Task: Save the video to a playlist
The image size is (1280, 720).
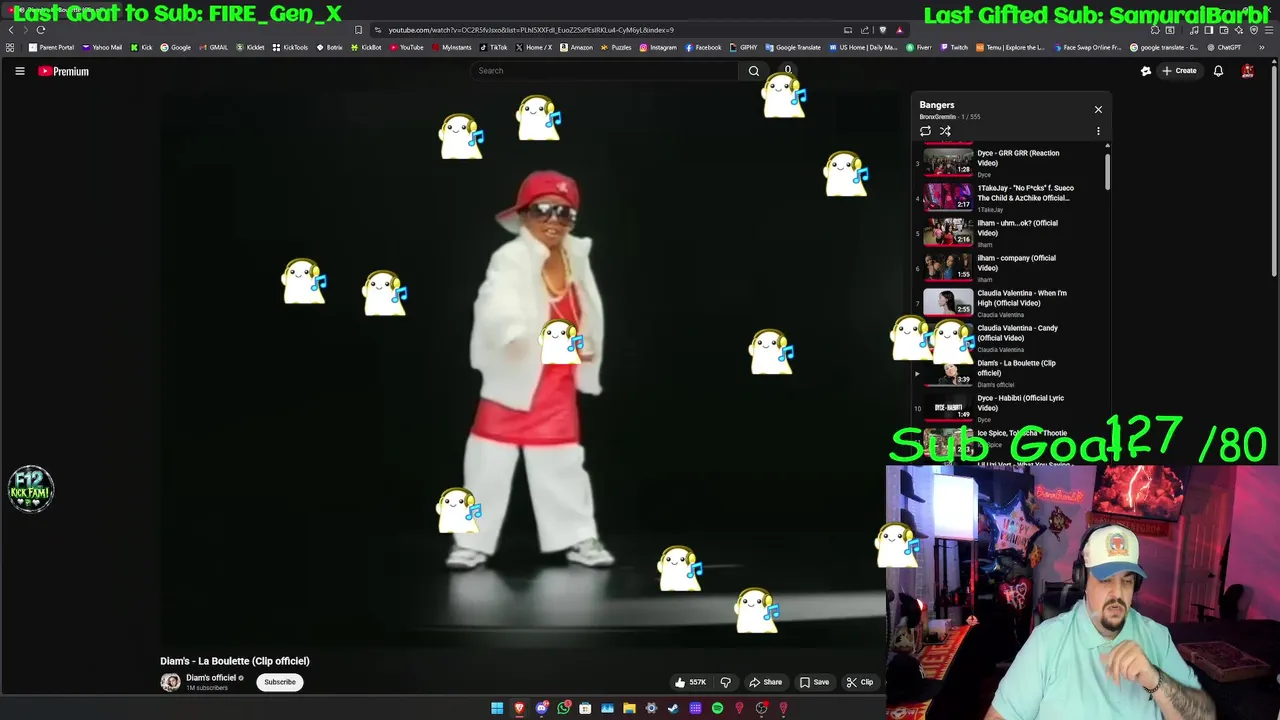Action: pyautogui.click(x=814, y=682)
